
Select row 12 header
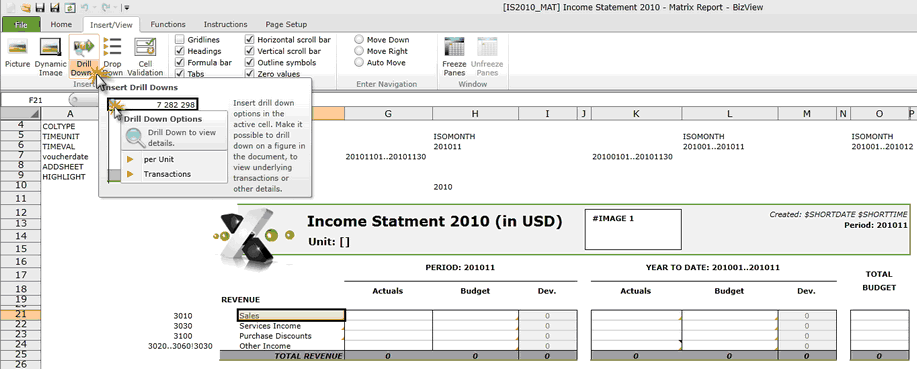point(20,212)
